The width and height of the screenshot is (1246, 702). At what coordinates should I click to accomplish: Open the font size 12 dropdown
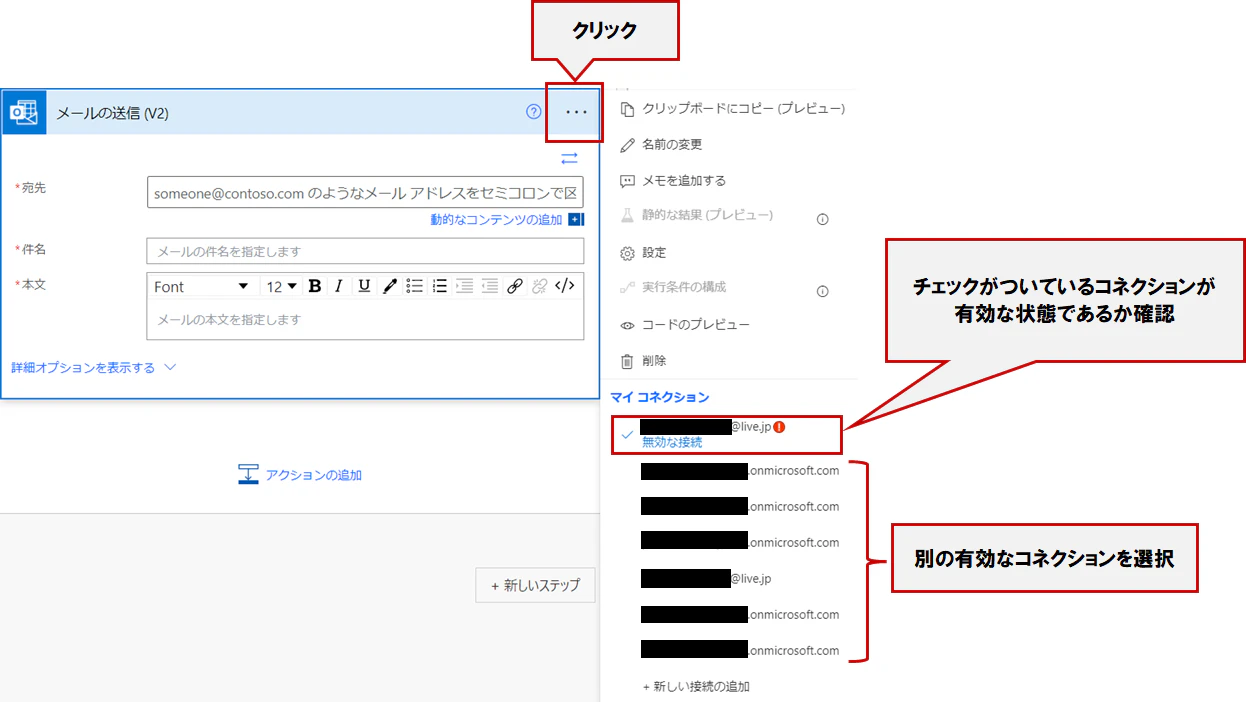coord(281,286)
